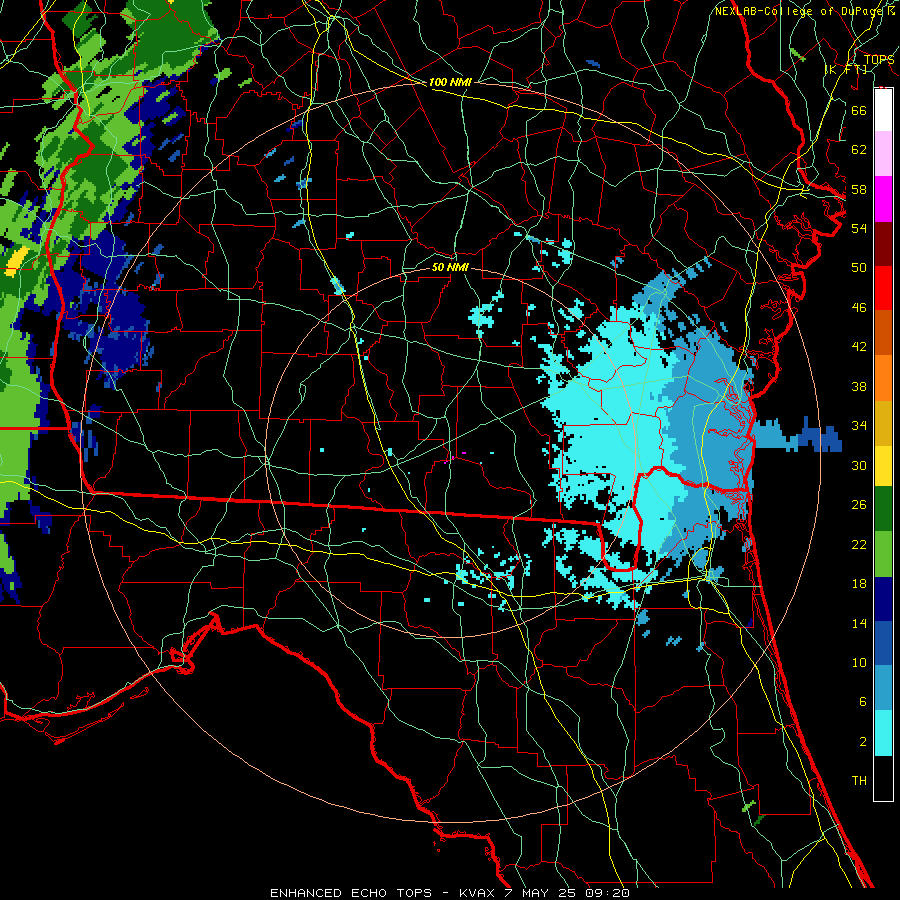This screenshot has height=900, width=900.
Task: Click the cyan legend swatch
Action: pyautogui.click(x=883, y=733)
